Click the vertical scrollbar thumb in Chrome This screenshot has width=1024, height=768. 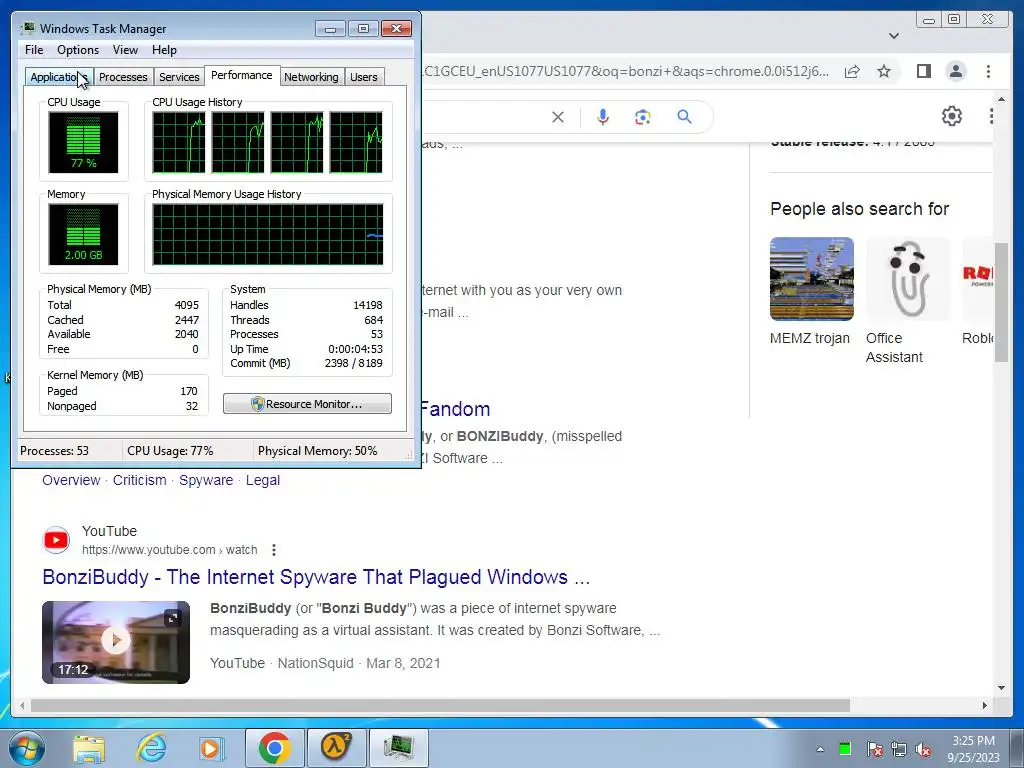coord(1002,302)
